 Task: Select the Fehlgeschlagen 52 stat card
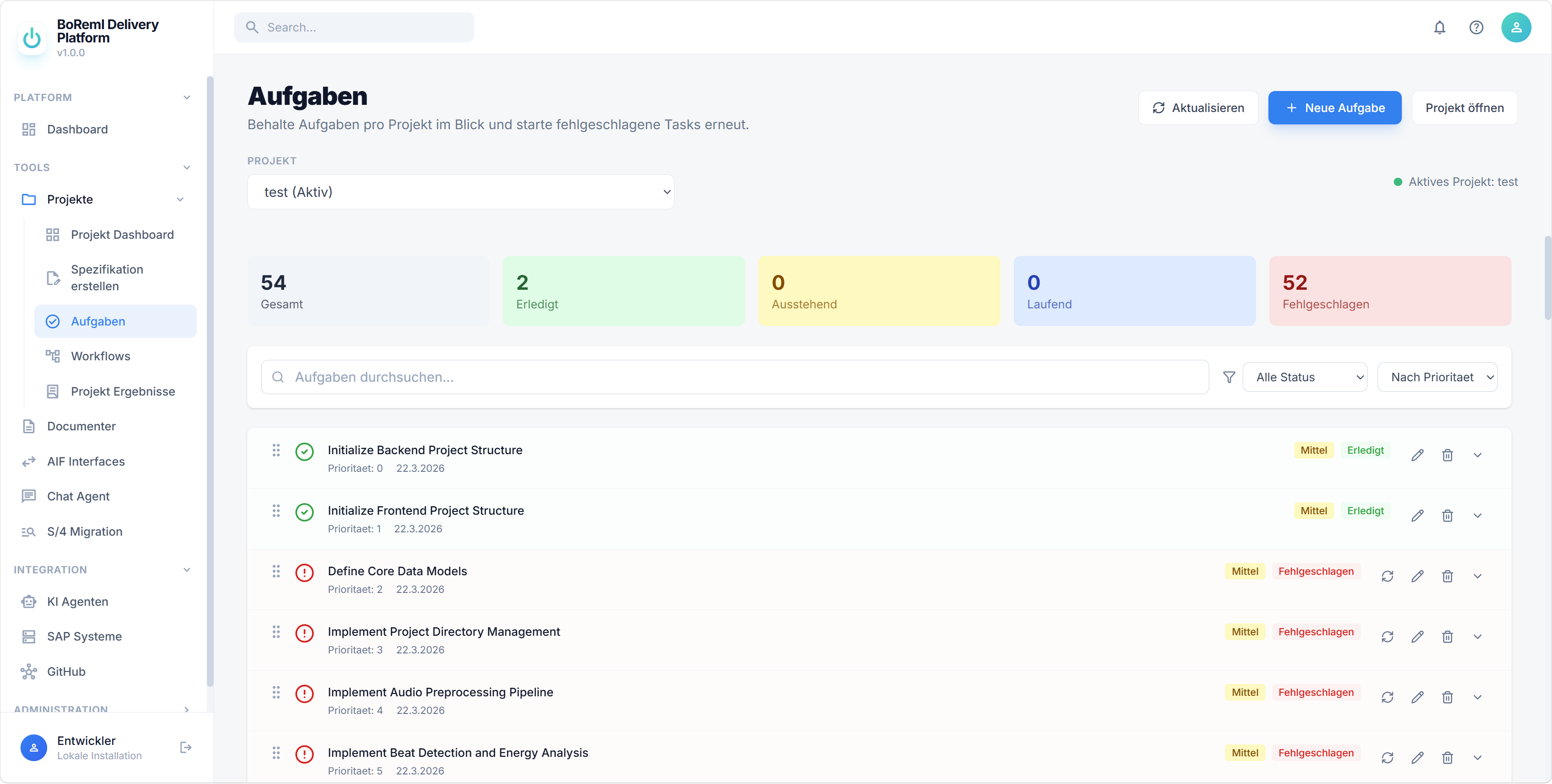tap(1390, 291)
